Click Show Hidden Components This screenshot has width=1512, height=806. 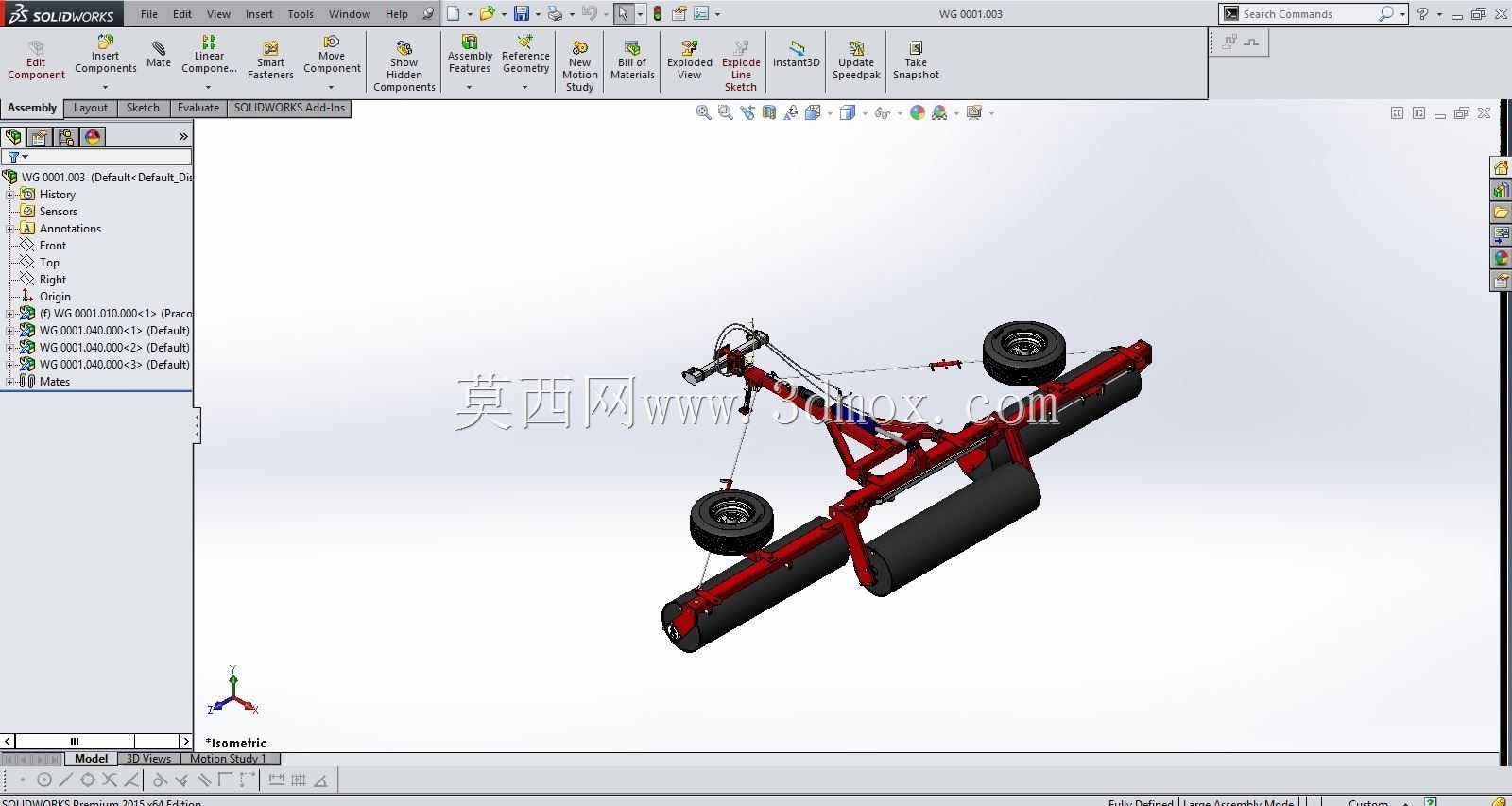coord(404,66)
